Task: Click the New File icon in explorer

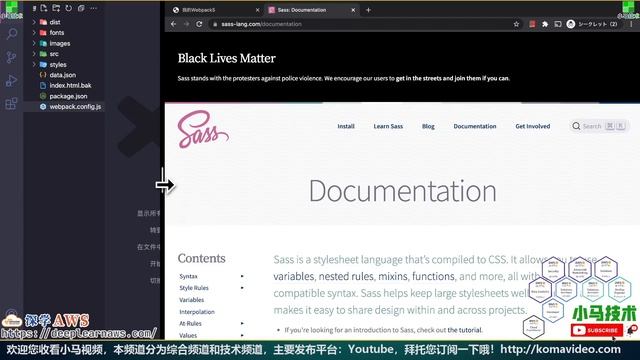Action: pyautogui.click(x=44, y=8)
